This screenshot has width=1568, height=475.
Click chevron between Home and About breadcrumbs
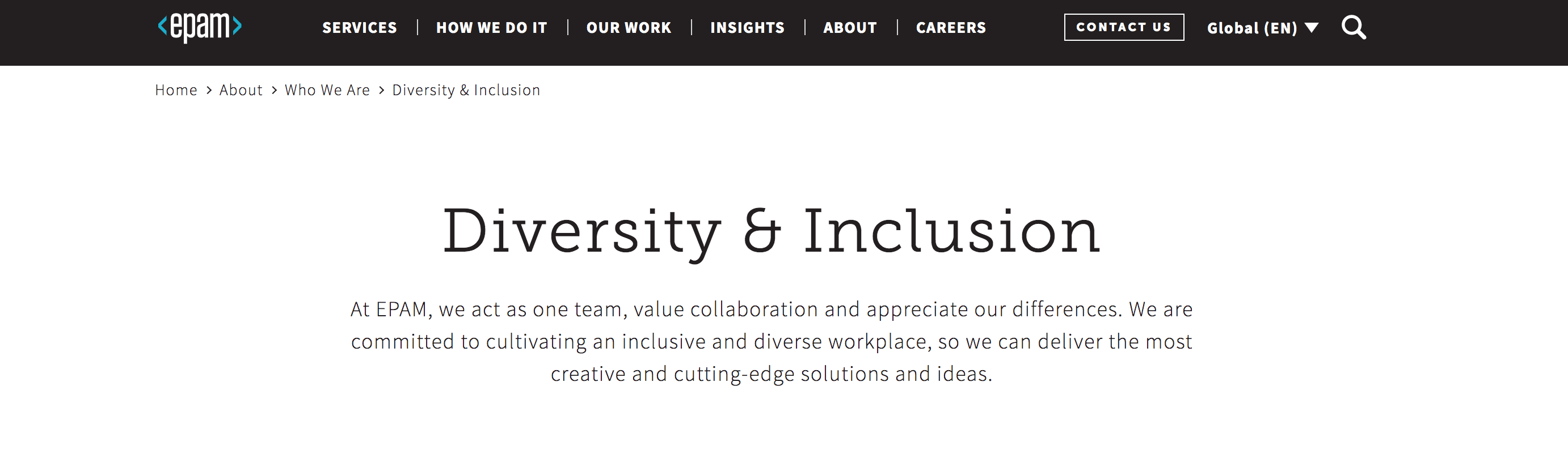[209, 90]
